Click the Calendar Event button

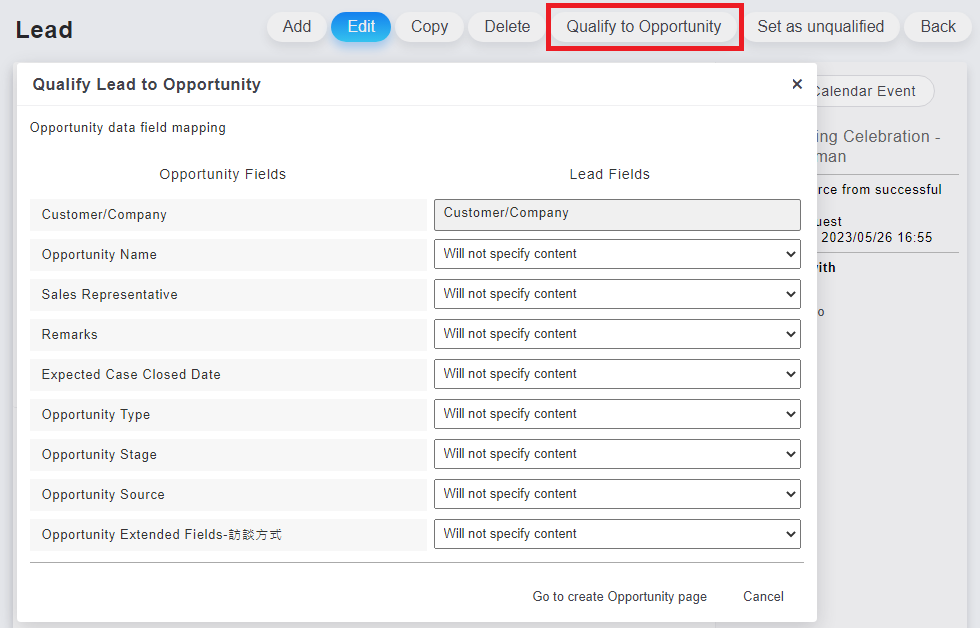tap(868, 91)
